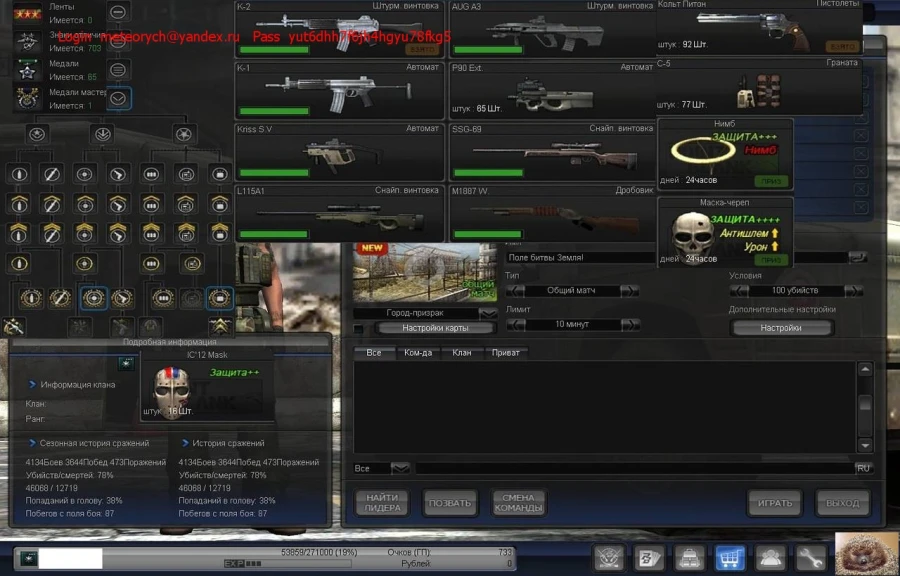Open the mission cards icon in bottom bar
This screenshot has width=900, height=576.
coord(649,558)
